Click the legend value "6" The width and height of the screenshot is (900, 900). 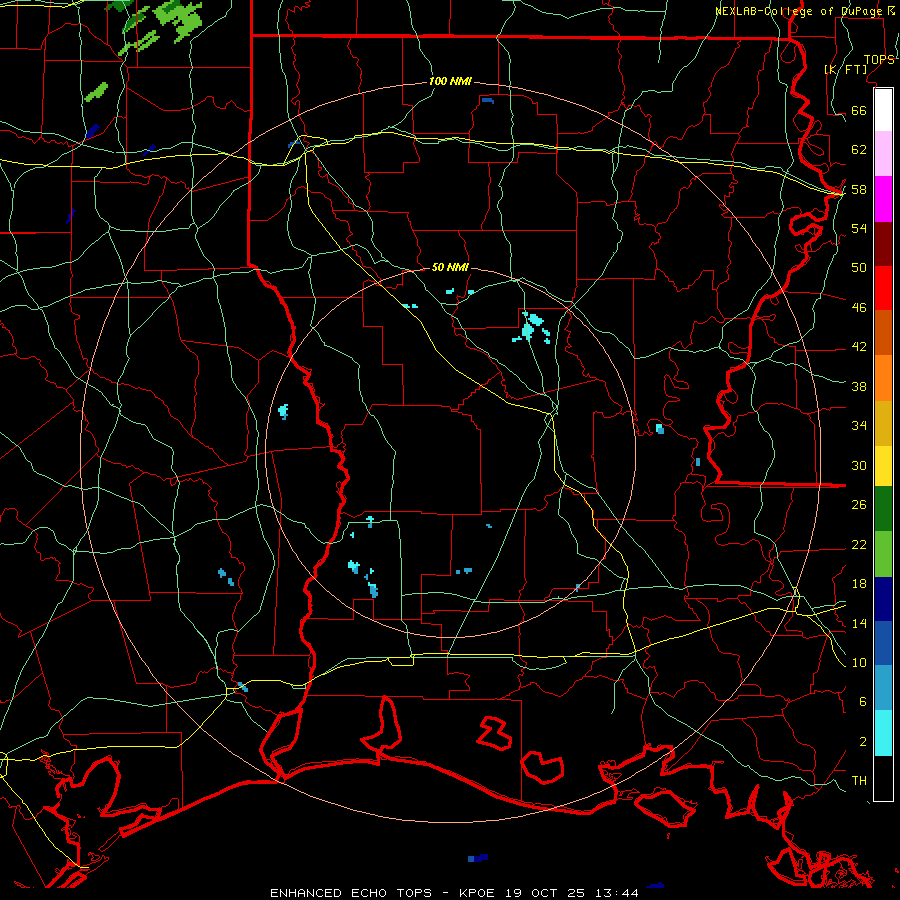(x=863, y=702)
